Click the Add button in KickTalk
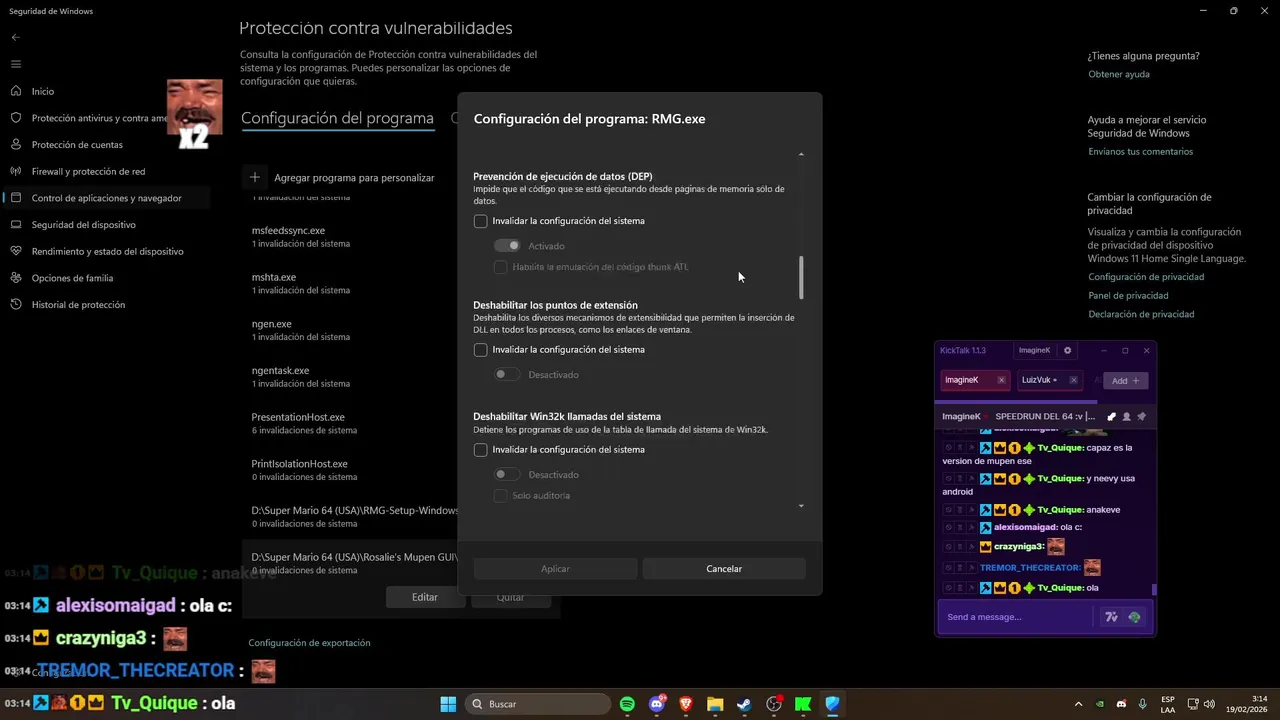 (x=1125, y=380)
